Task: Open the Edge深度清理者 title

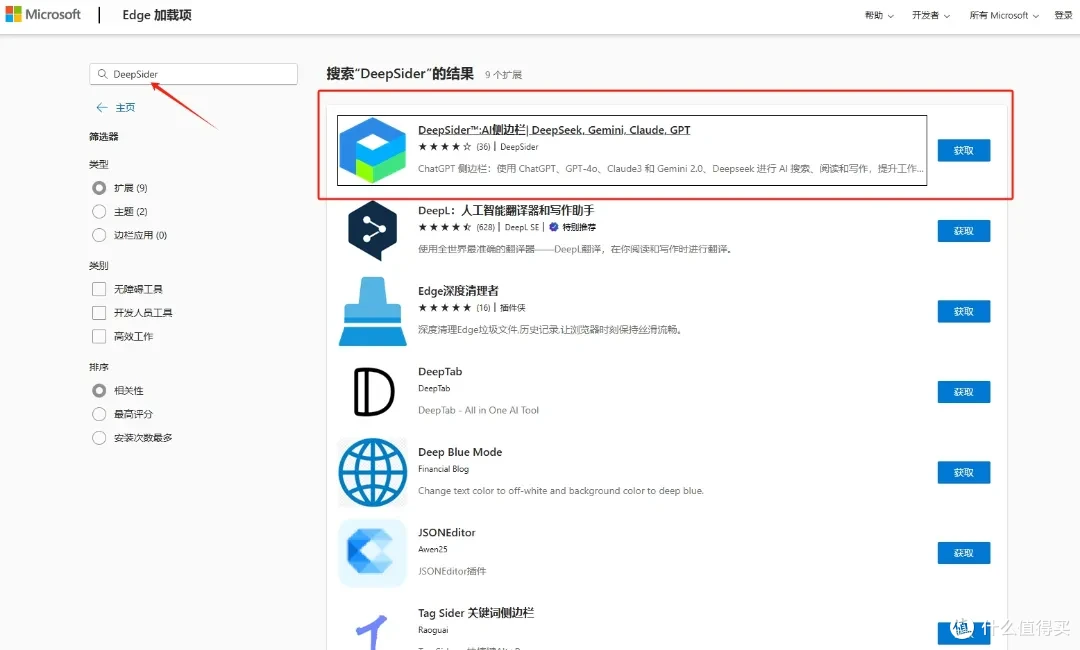Action: point(458,291)
